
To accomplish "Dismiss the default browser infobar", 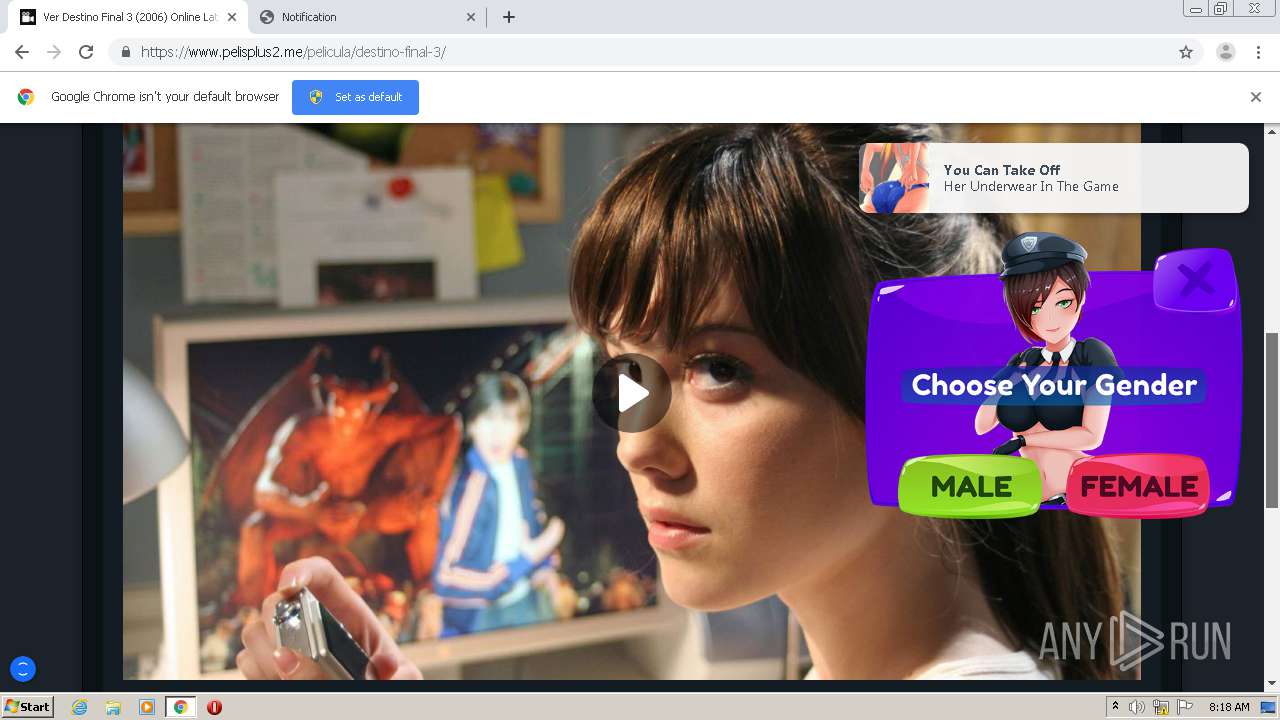I will coord(1256,97).
